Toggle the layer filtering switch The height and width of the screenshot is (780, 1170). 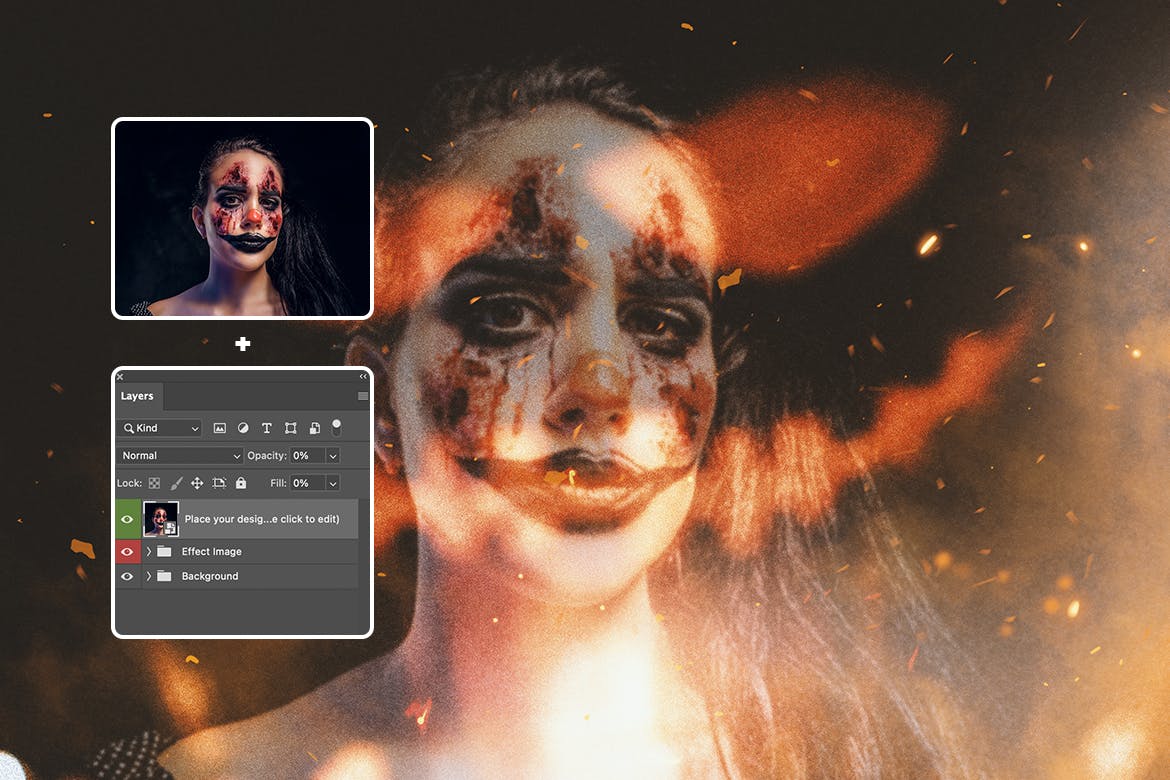336,427
